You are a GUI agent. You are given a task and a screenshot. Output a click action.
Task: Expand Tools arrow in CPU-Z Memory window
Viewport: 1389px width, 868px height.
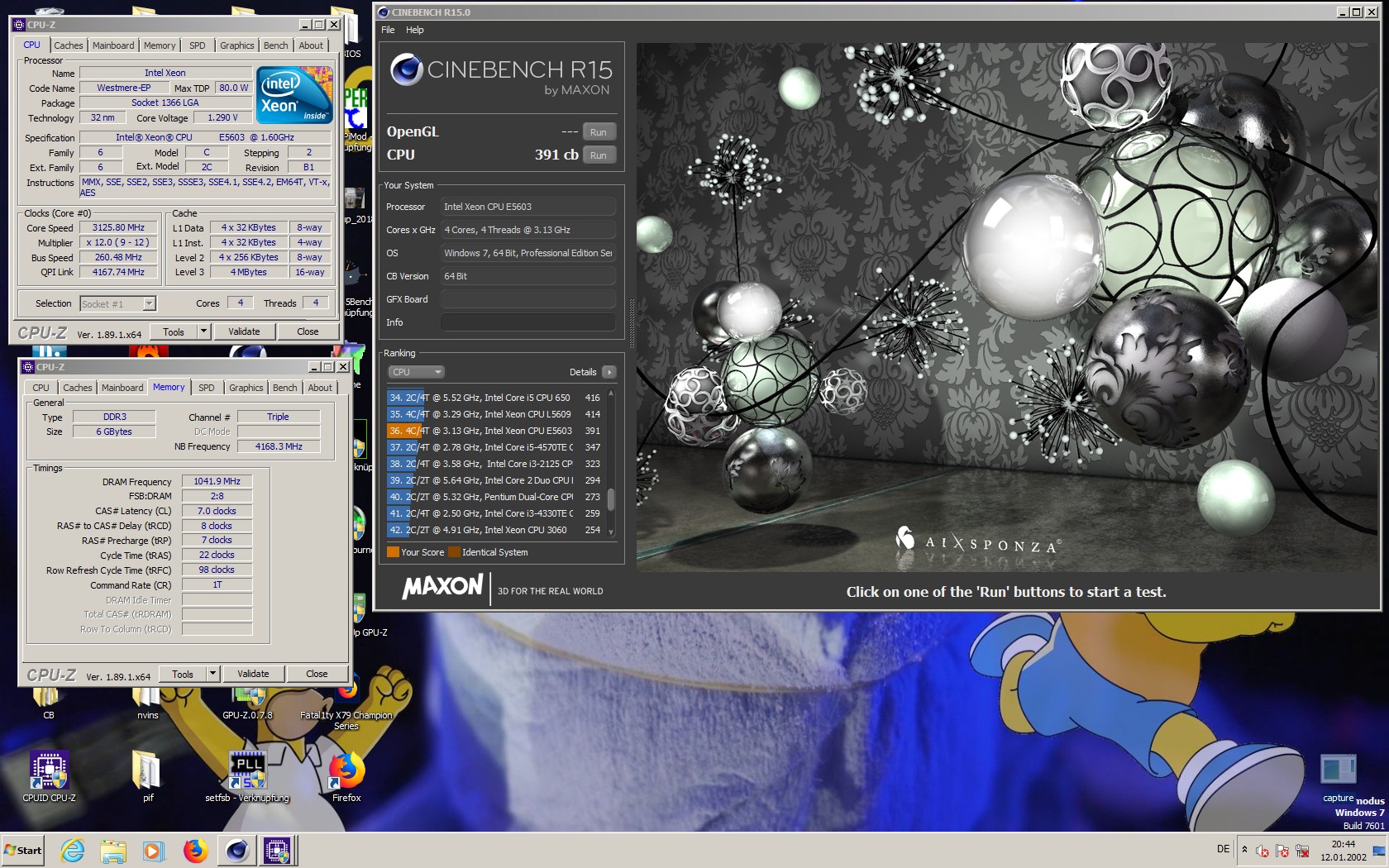click(x=212, y=674)
